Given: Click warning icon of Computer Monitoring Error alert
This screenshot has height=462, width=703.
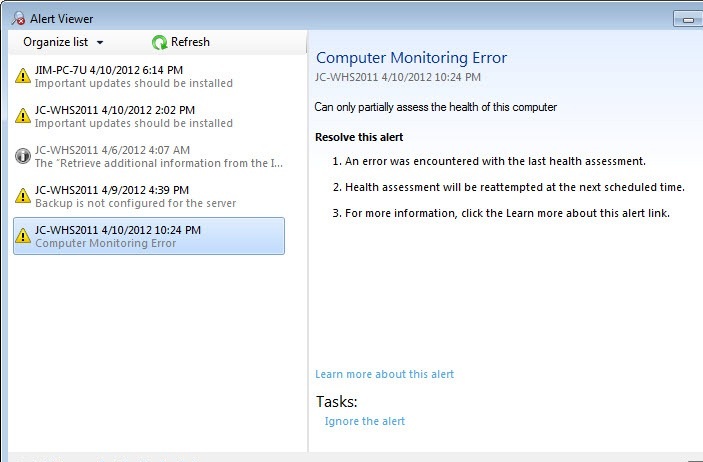Looking at the screenshot, I should 23,236.
